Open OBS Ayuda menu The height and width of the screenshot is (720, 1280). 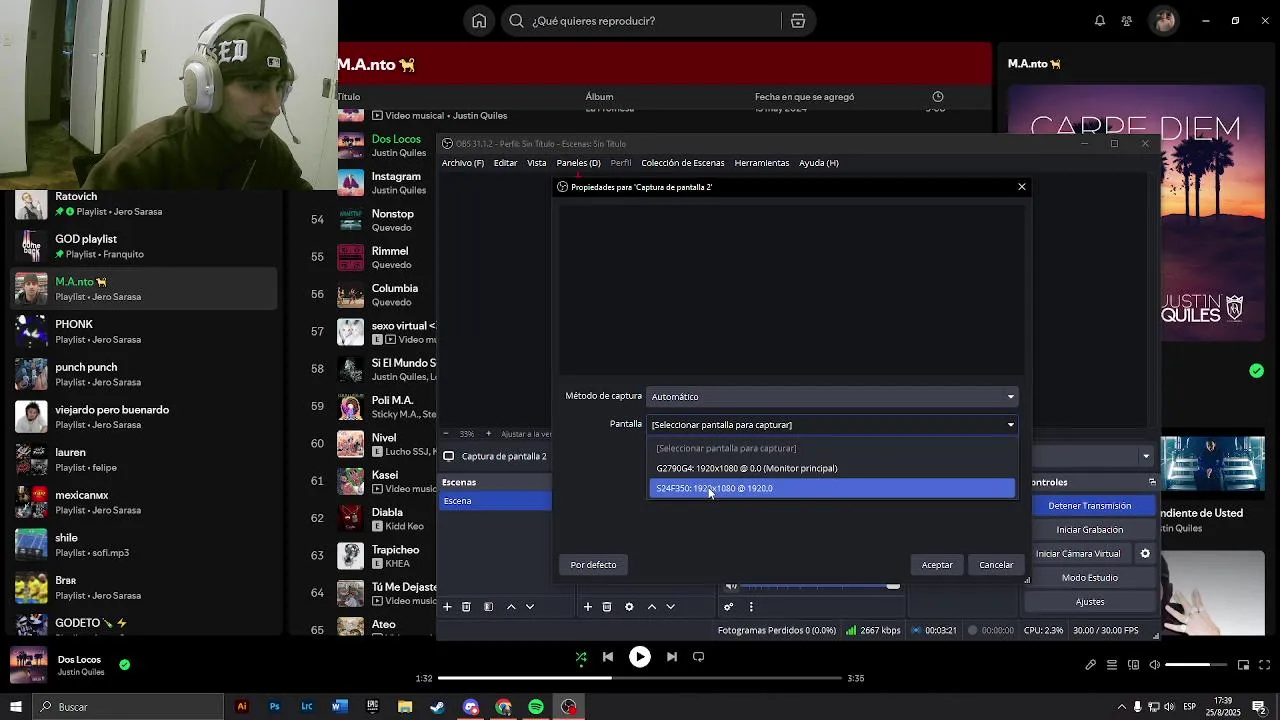click(x=818, y=163)
